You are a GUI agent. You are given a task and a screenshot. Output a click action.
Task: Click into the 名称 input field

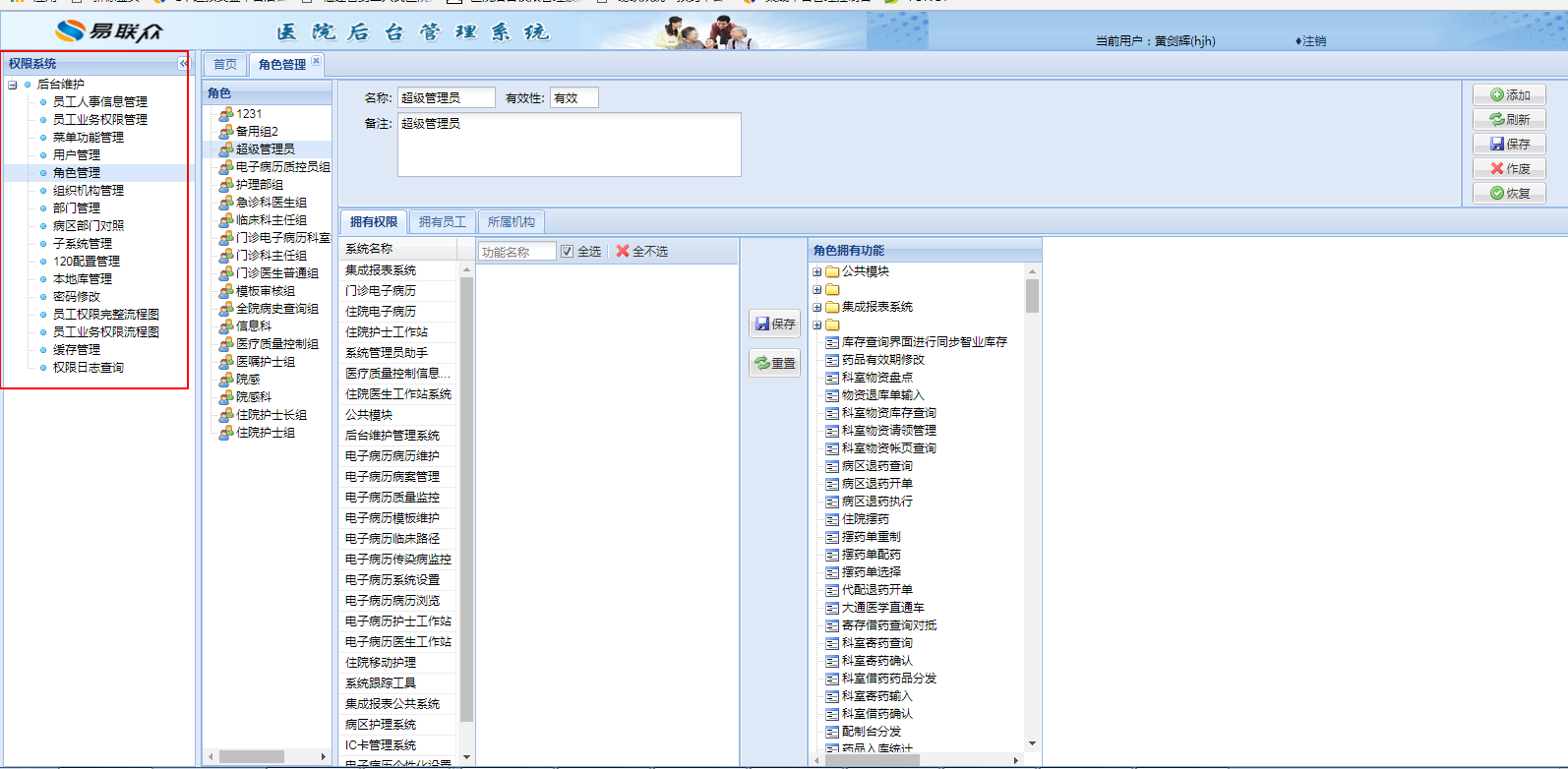point(446,98)
